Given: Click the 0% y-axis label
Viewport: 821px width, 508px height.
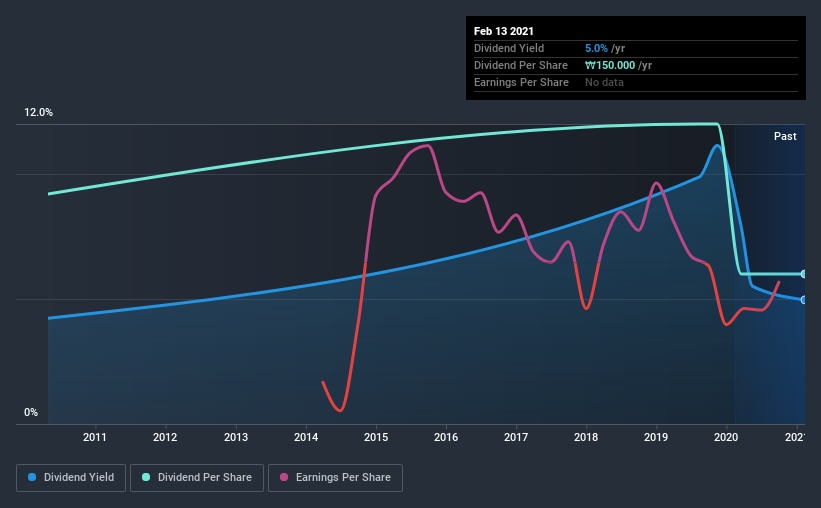Looking at the screenshot, I should (x=31, y=413).
